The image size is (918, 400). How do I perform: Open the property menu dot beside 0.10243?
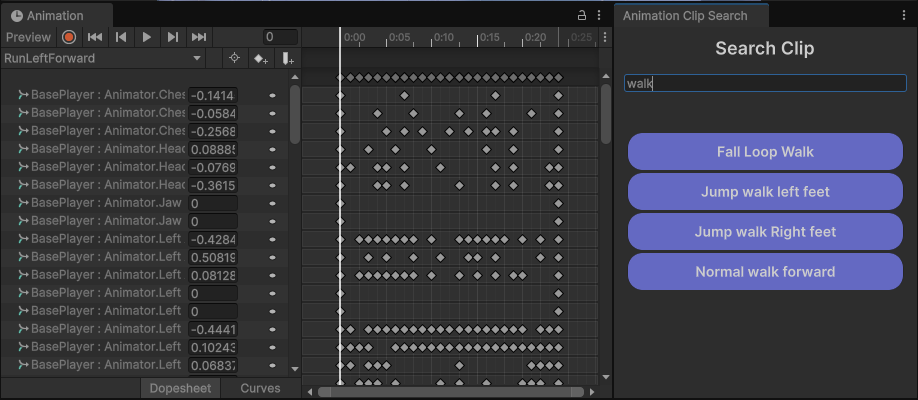pos(272,347)
